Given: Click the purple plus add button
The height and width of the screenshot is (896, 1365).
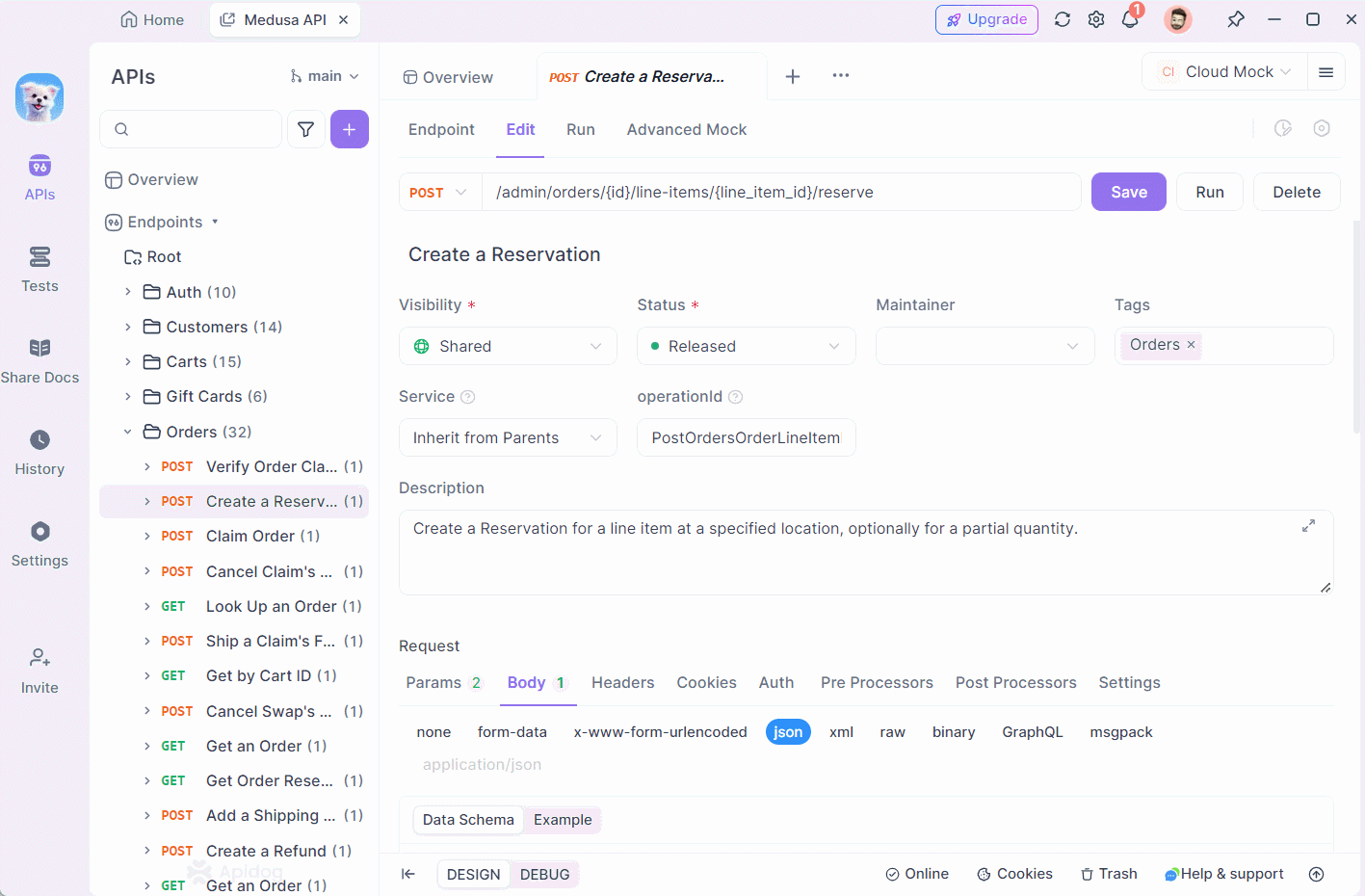Looking at the screenshot, I should pos(350,129).
